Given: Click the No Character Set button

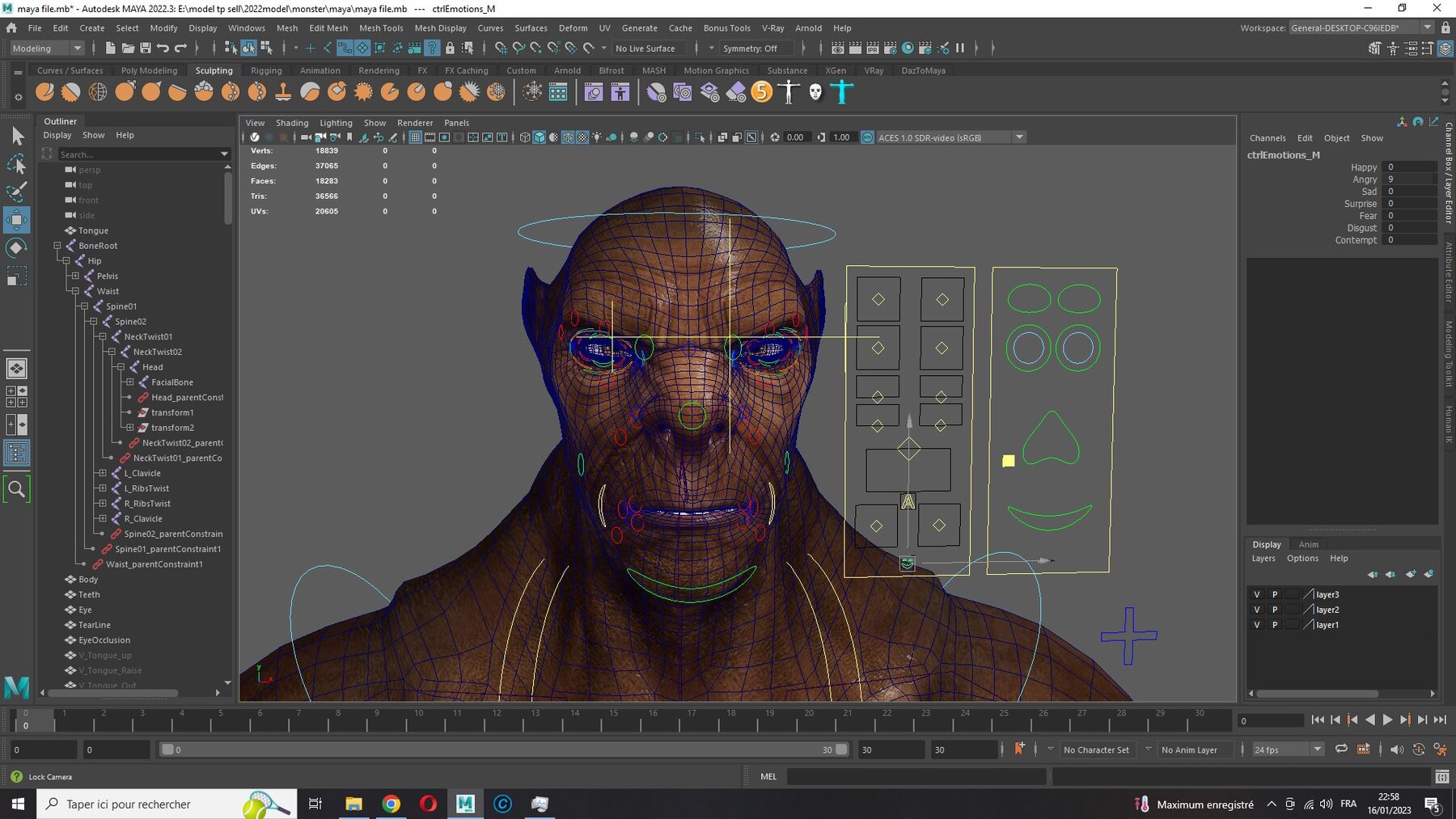Looking at the screenshot, I should (x=1097, y=749).
